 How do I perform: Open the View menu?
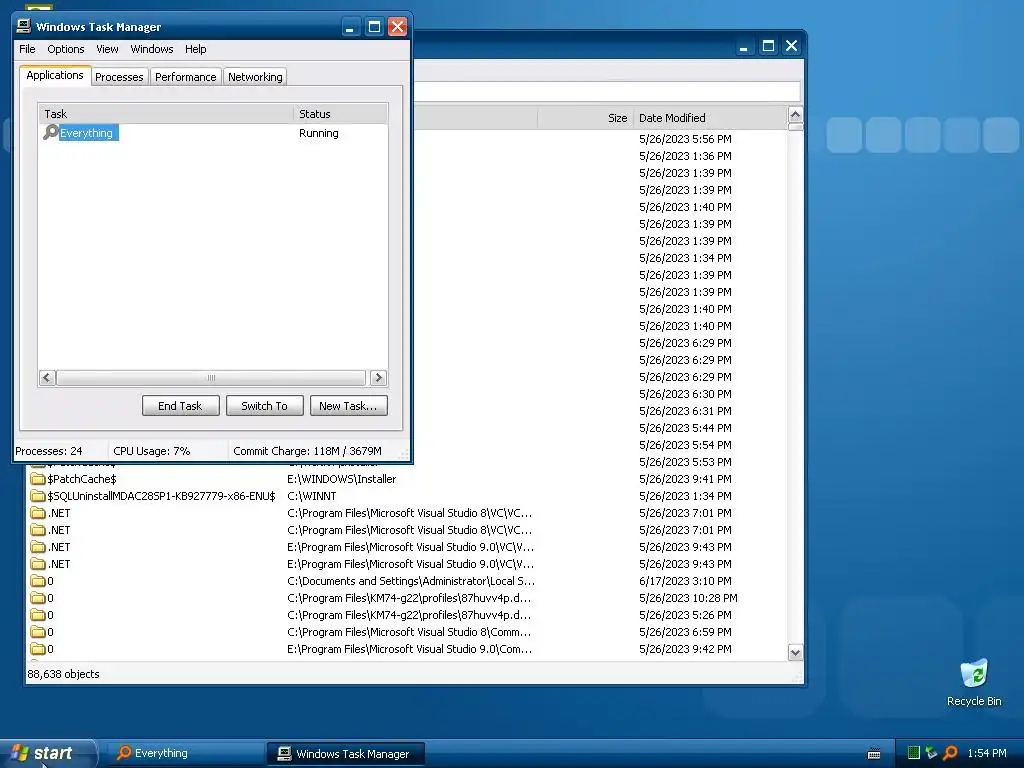click(107, 49)
